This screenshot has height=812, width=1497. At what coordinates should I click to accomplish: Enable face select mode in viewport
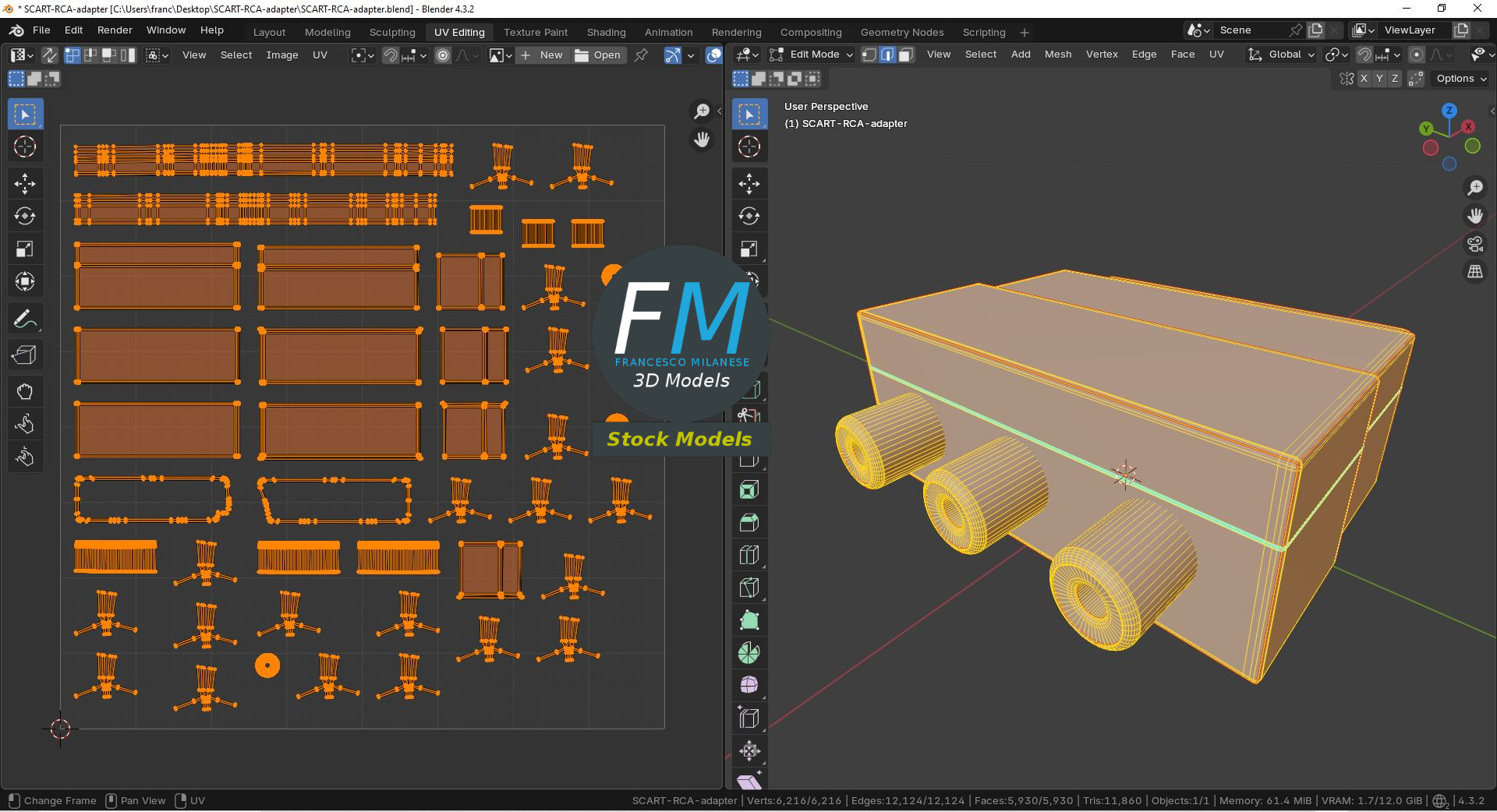tap(906, 55)
